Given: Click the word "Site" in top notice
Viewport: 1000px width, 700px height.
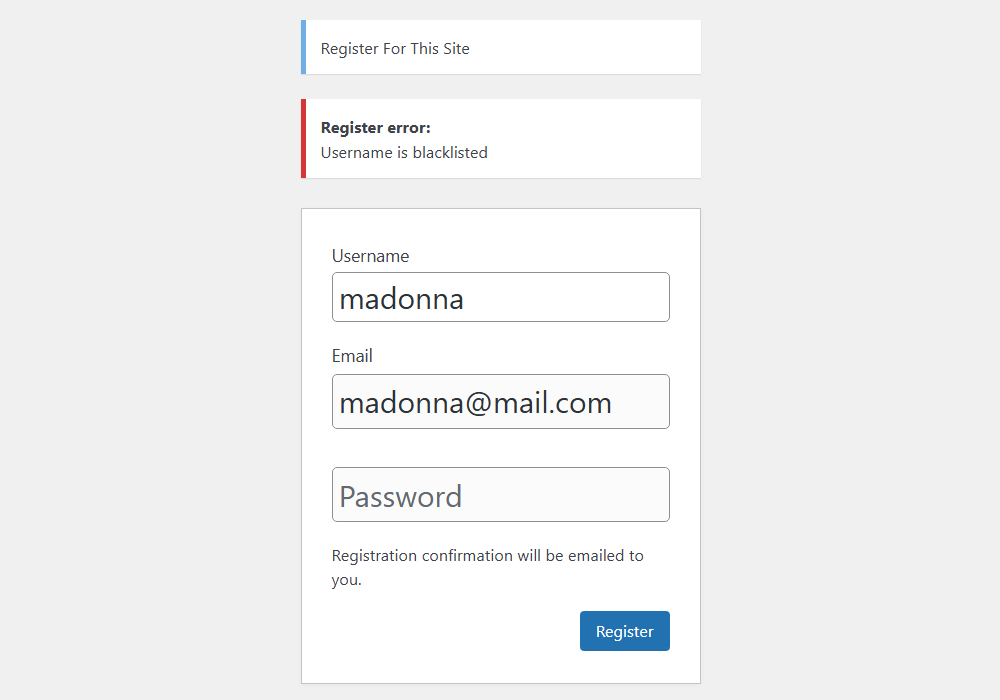Looking at the screenshot, I should [456, 48].
